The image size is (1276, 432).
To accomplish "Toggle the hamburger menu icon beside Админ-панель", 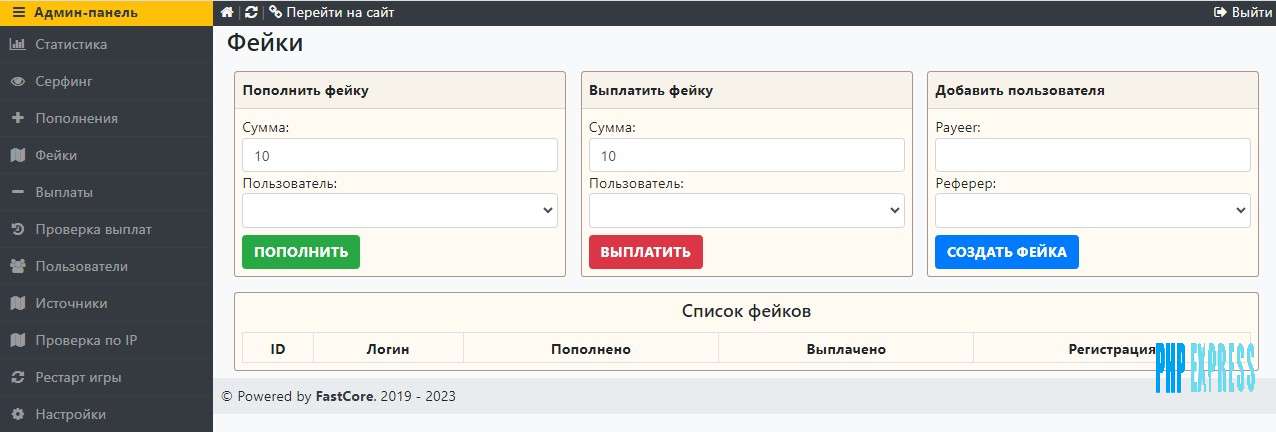I will [x=18, y=13].
